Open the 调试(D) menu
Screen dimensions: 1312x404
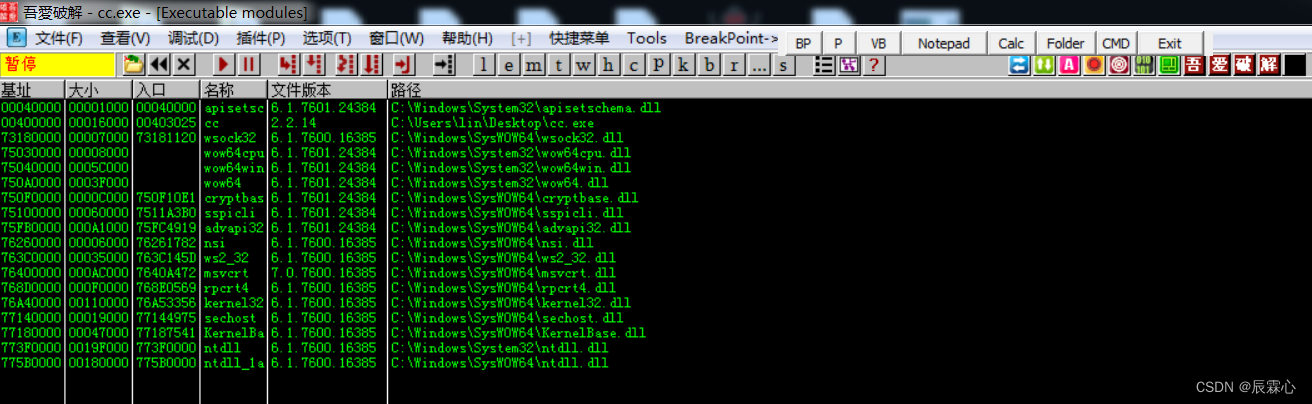(x=193, y=38)
